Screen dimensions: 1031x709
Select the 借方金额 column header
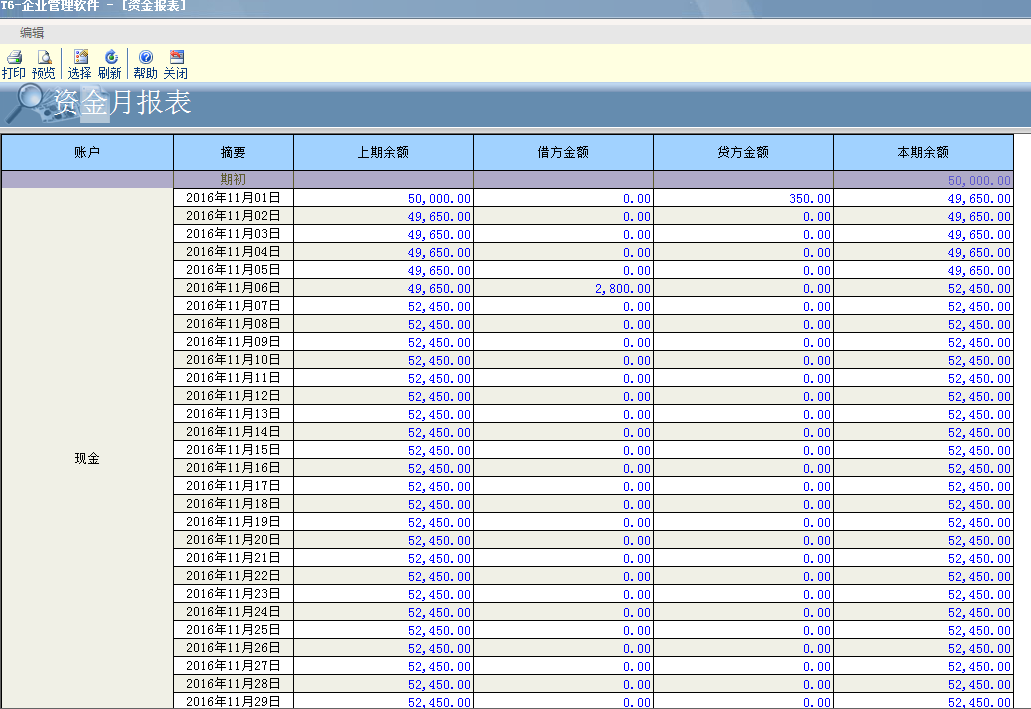pyautogui.click(x=563, y=153)
